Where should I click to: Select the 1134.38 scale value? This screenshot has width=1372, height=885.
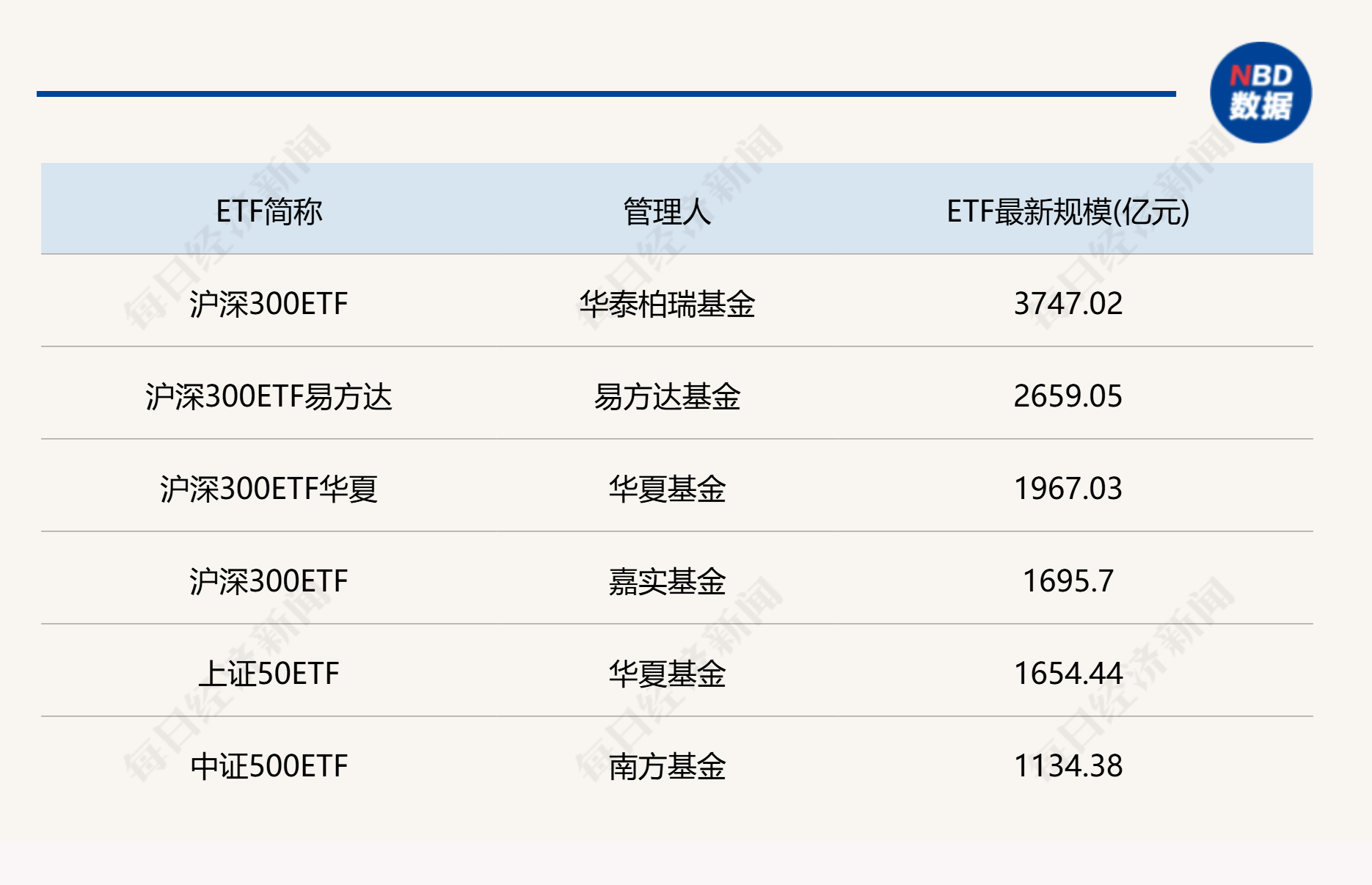click(x=1068, y=766)
